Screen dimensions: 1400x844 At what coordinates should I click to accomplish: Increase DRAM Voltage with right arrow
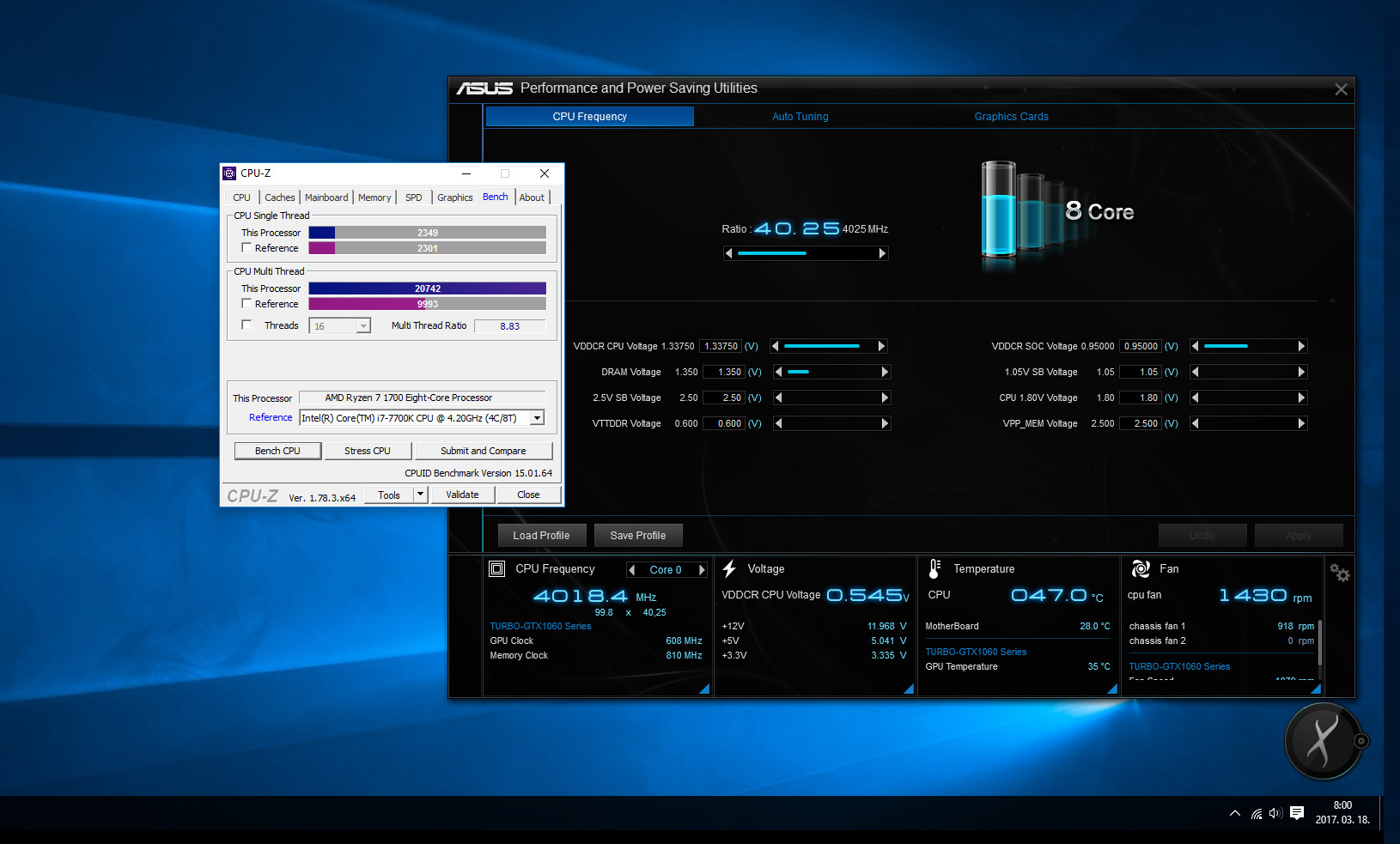pyautogui.click(x=885, y=372)
